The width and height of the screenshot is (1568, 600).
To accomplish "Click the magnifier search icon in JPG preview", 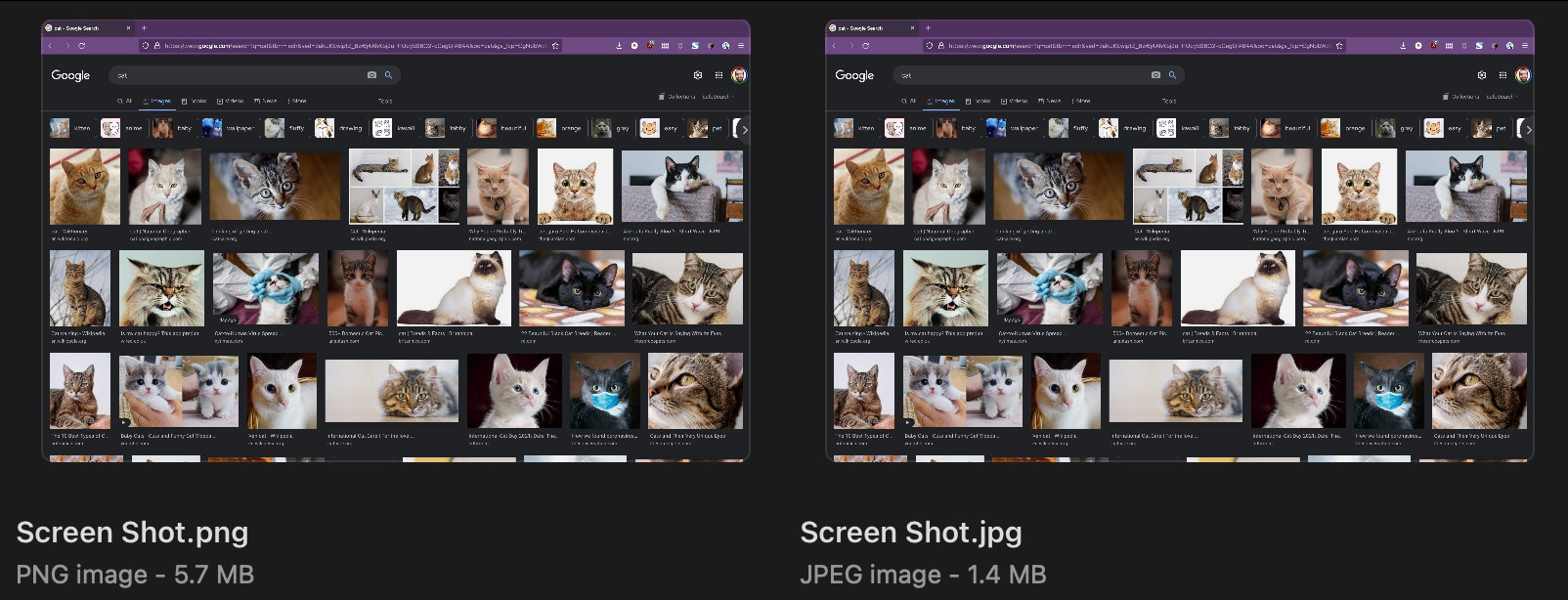I will 1172,75.
